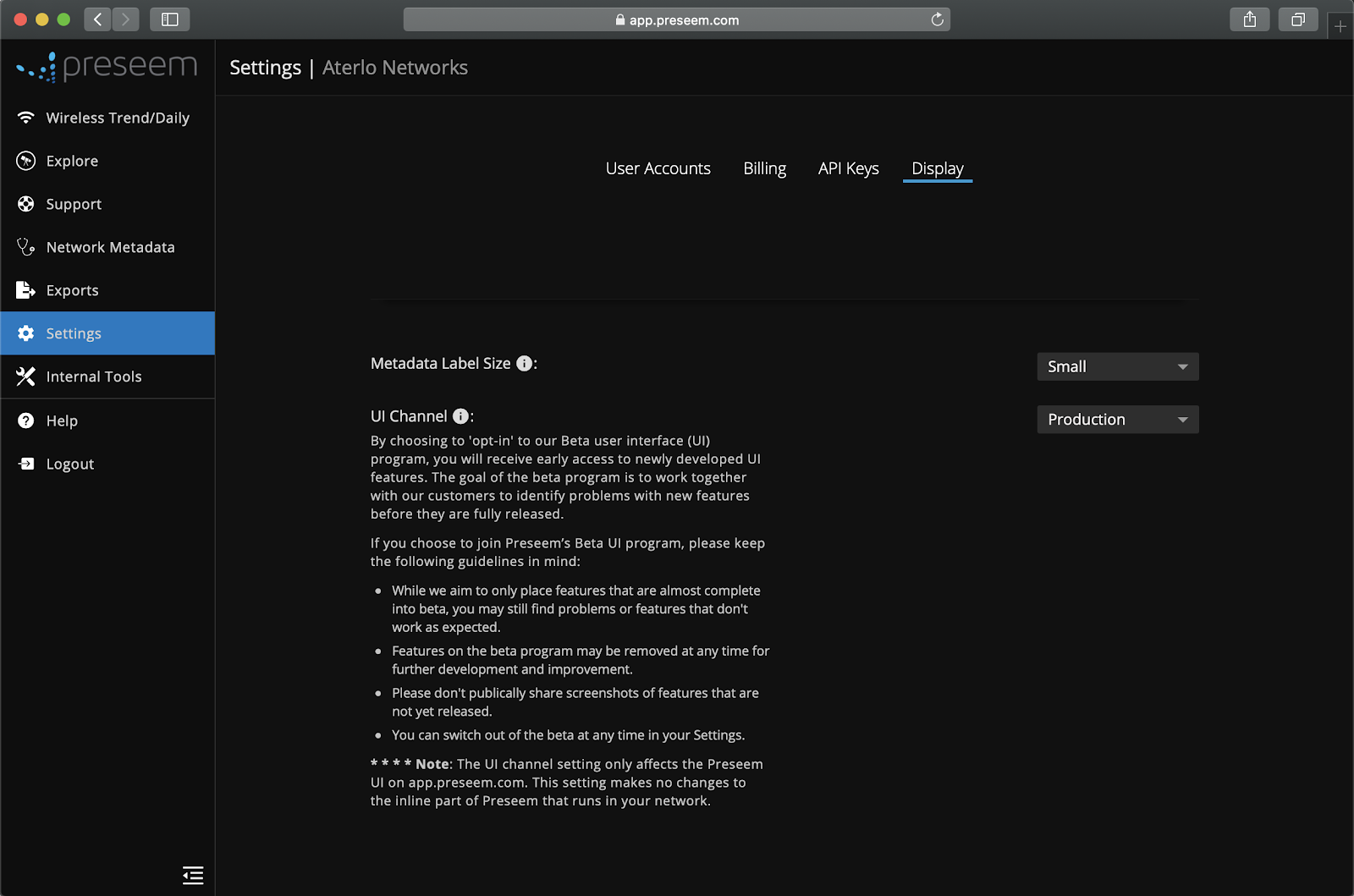Image resolution: width=1354 pixels, height=896 pixels.
Task: Click the Explore telescope icon in sidebar
Action: pyautogui.click(x=26, y=161)
